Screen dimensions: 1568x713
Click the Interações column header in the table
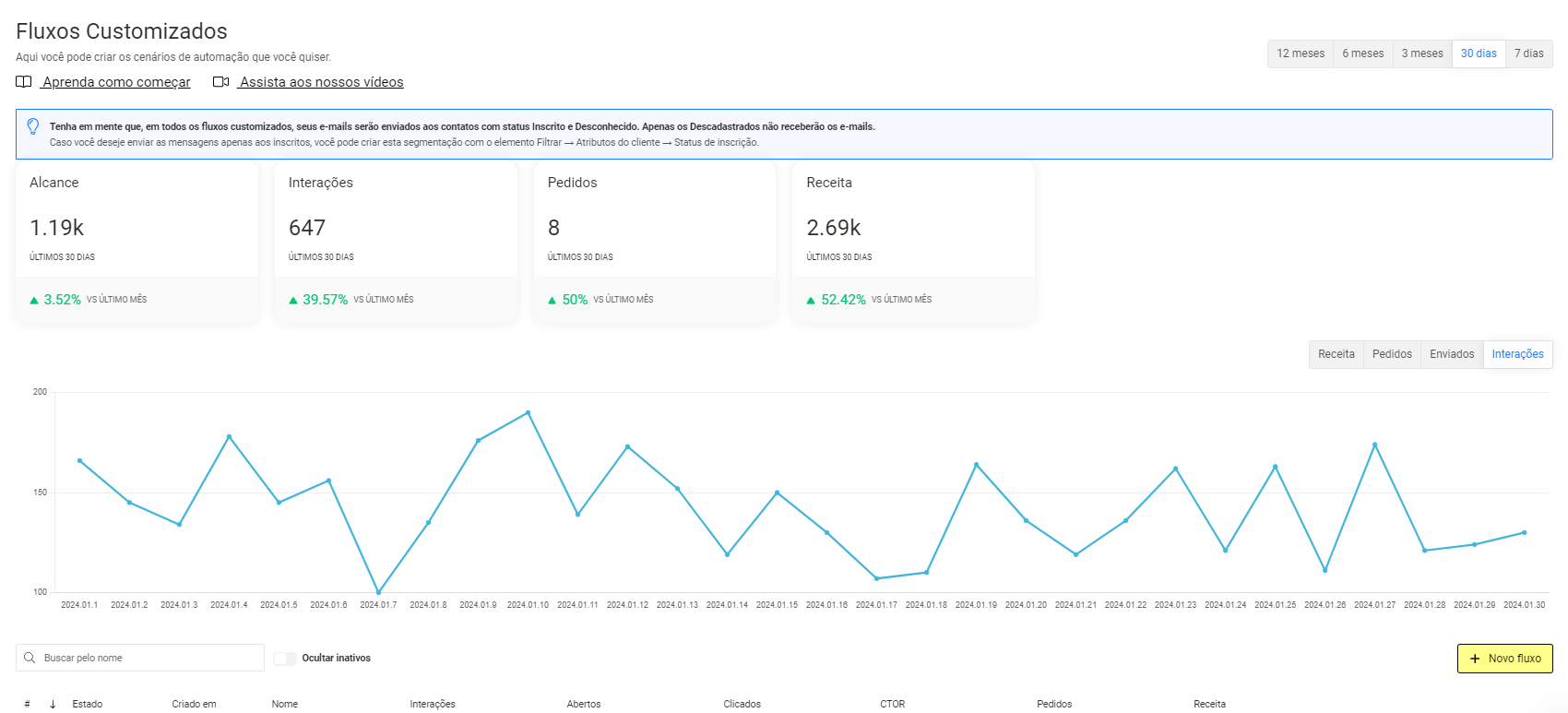tap(433, 704)
